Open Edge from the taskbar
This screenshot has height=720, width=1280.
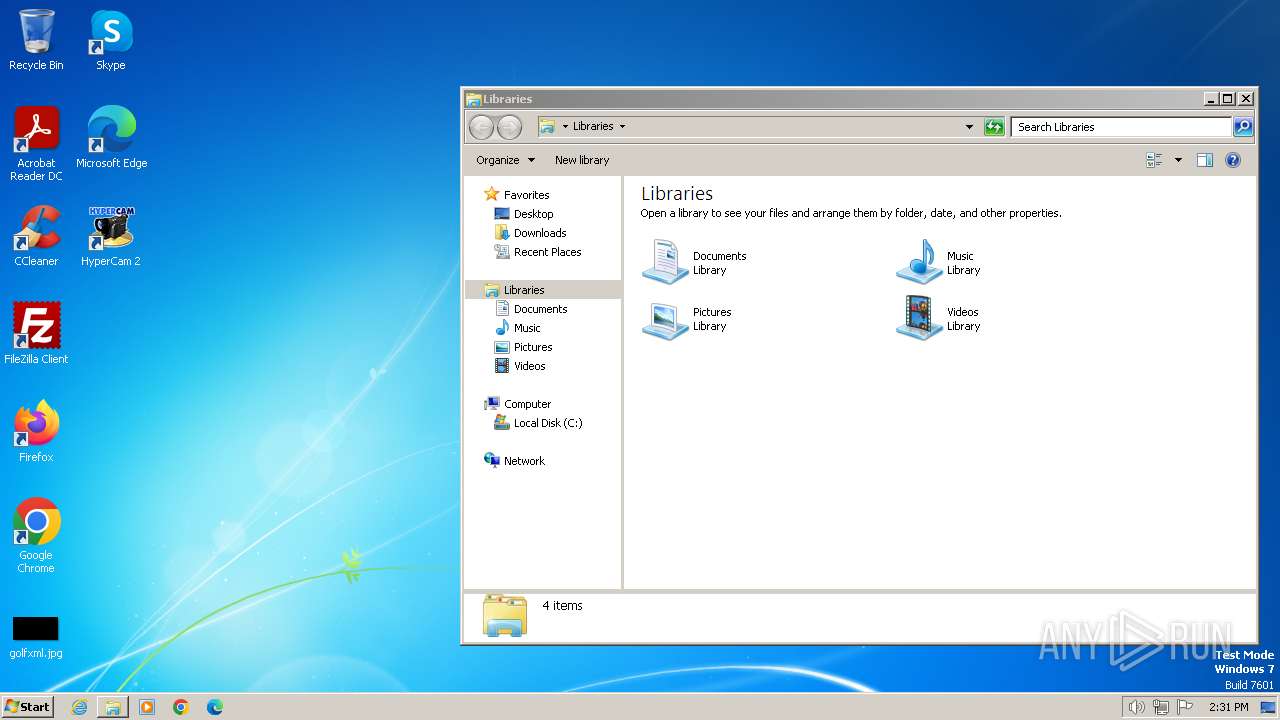[x=215, y=707]
